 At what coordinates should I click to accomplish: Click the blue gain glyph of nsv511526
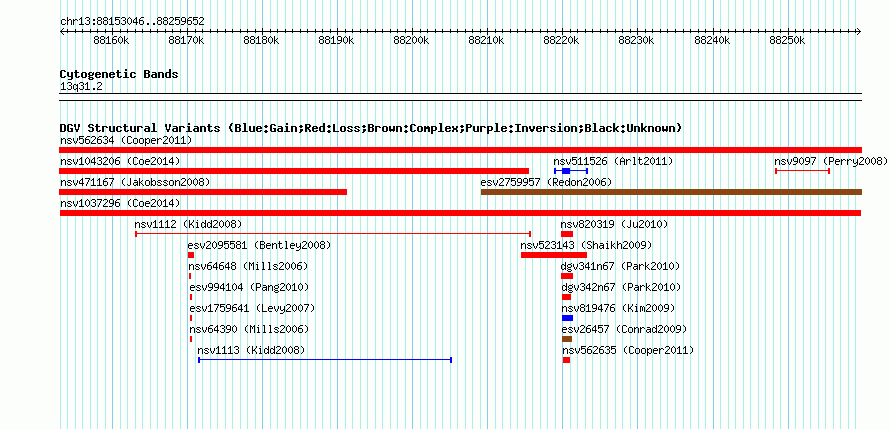coord(571,171)
